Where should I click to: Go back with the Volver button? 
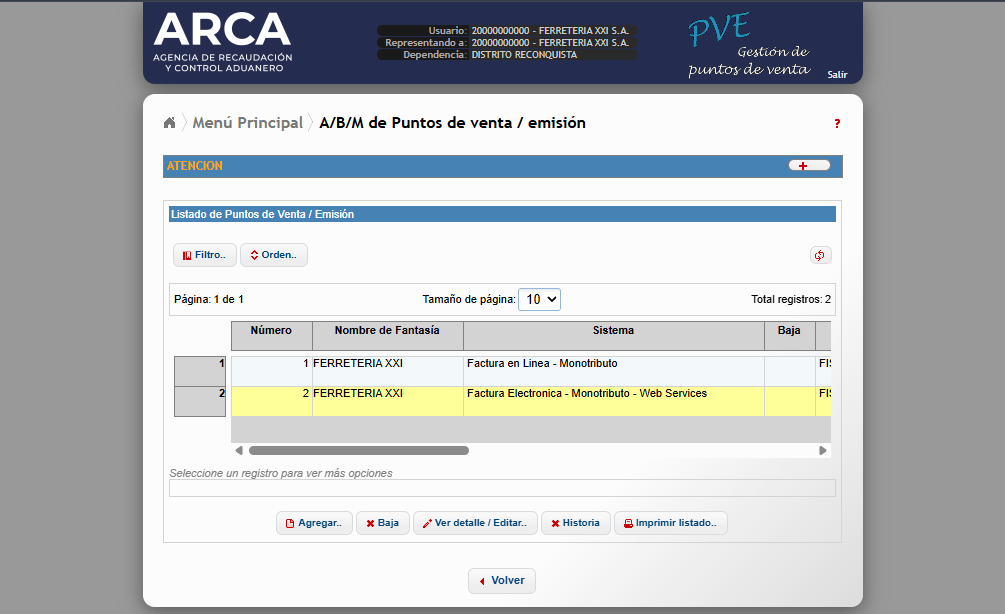(502, 581)
